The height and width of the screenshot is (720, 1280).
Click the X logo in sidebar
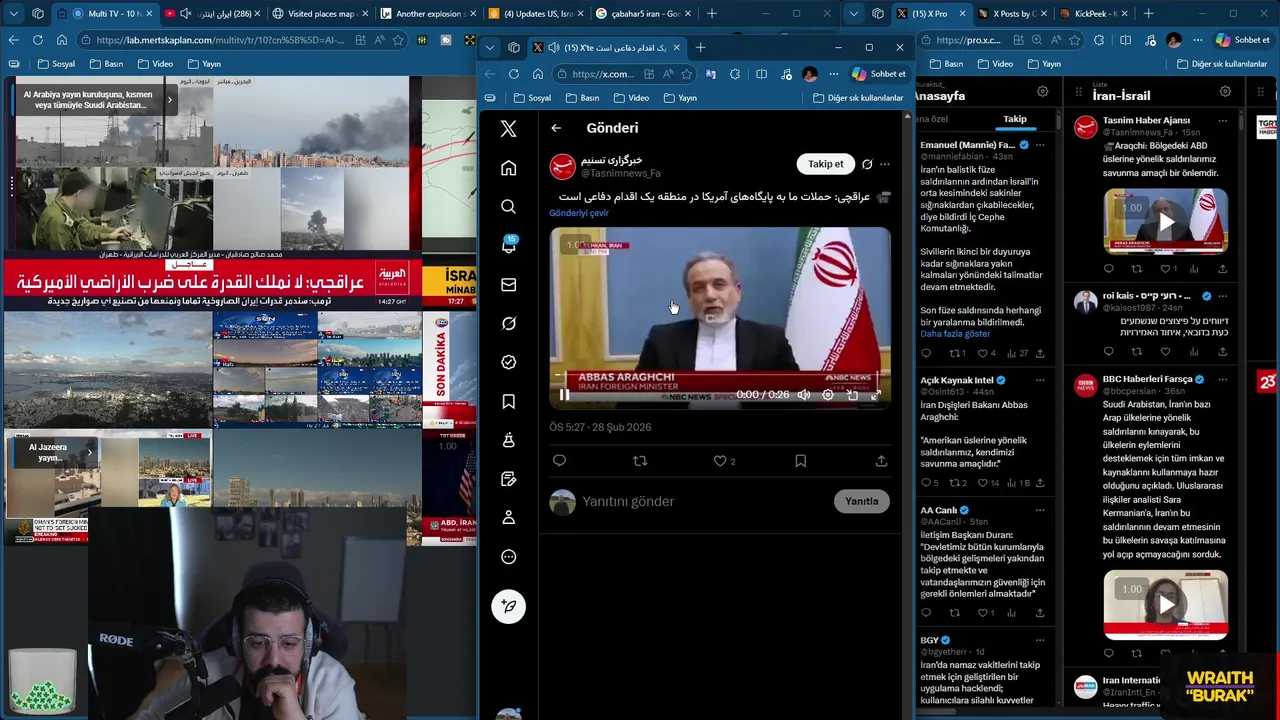click(508, 129)
